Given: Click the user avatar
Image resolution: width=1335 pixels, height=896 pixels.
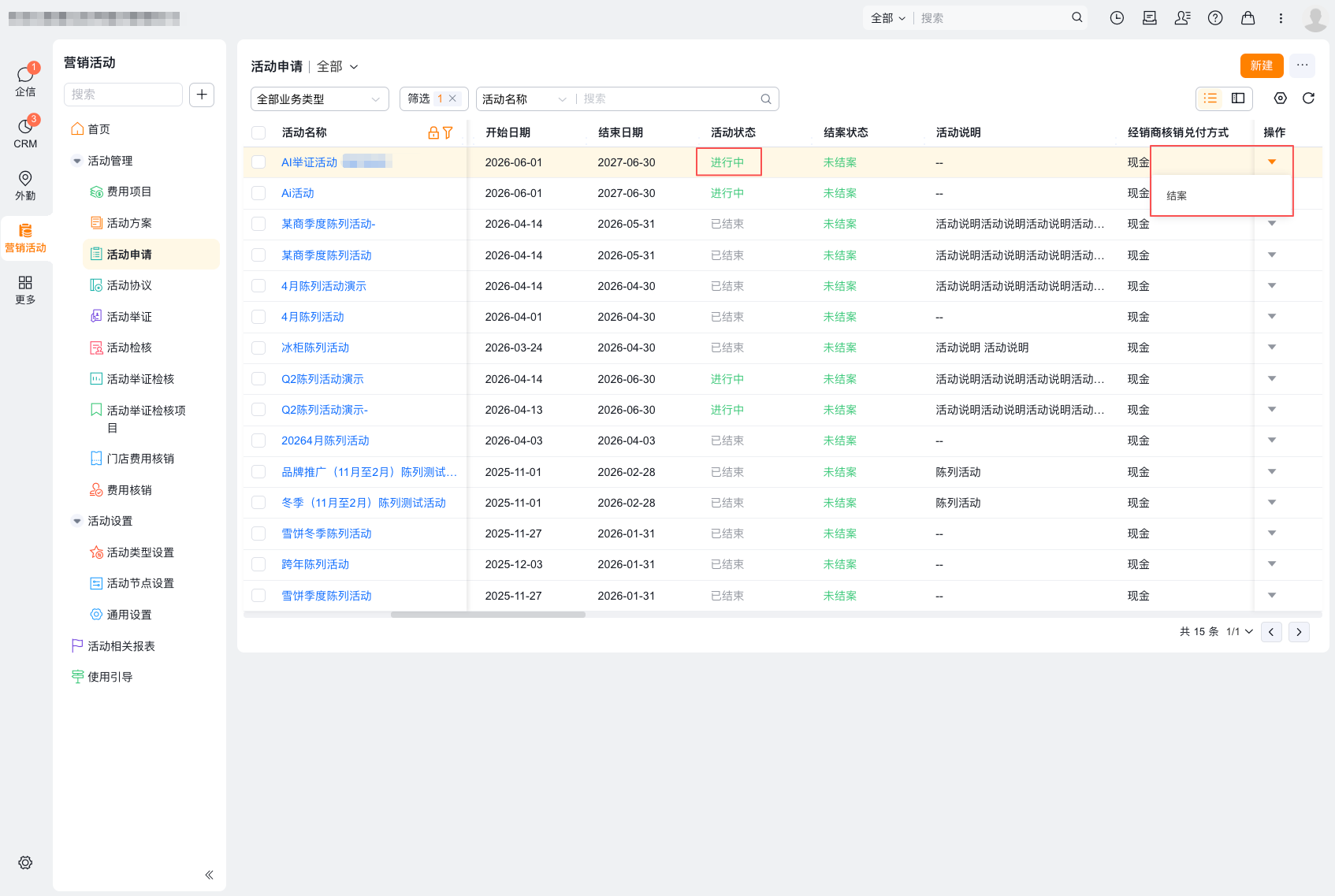Looking at the screenshot, I should point(1315,18).
